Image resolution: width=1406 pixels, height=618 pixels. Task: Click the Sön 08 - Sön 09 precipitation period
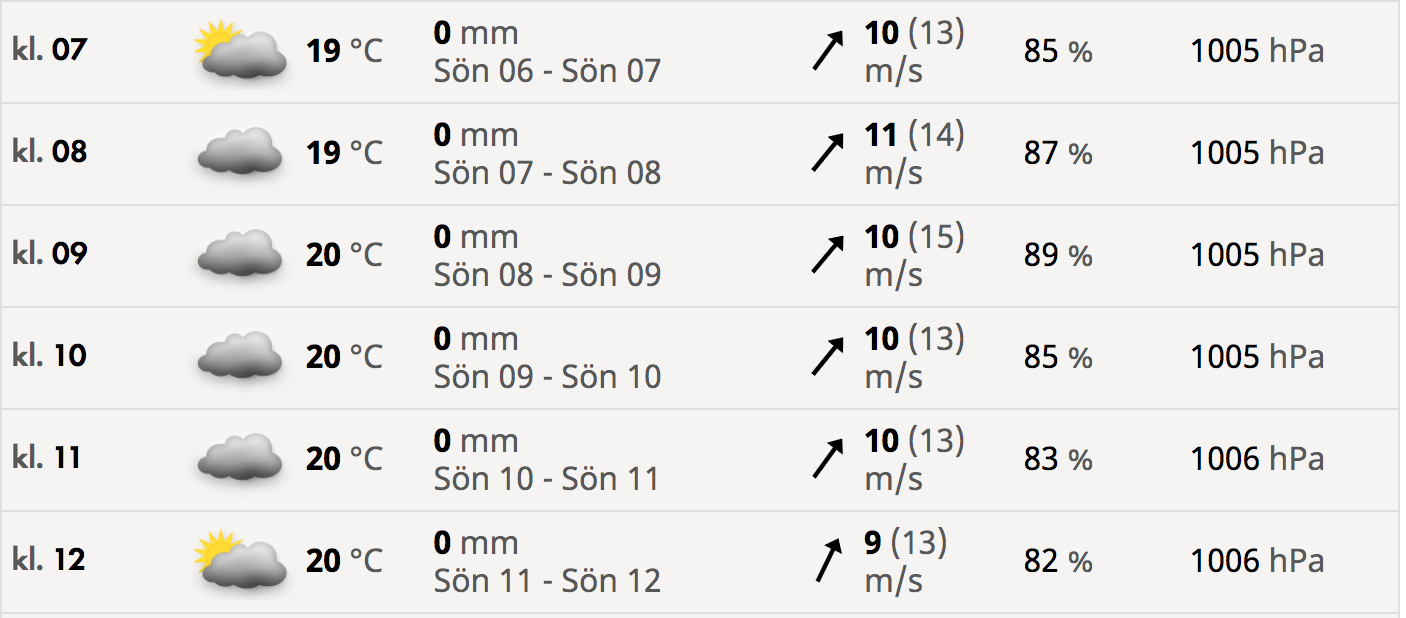(547, 275)
